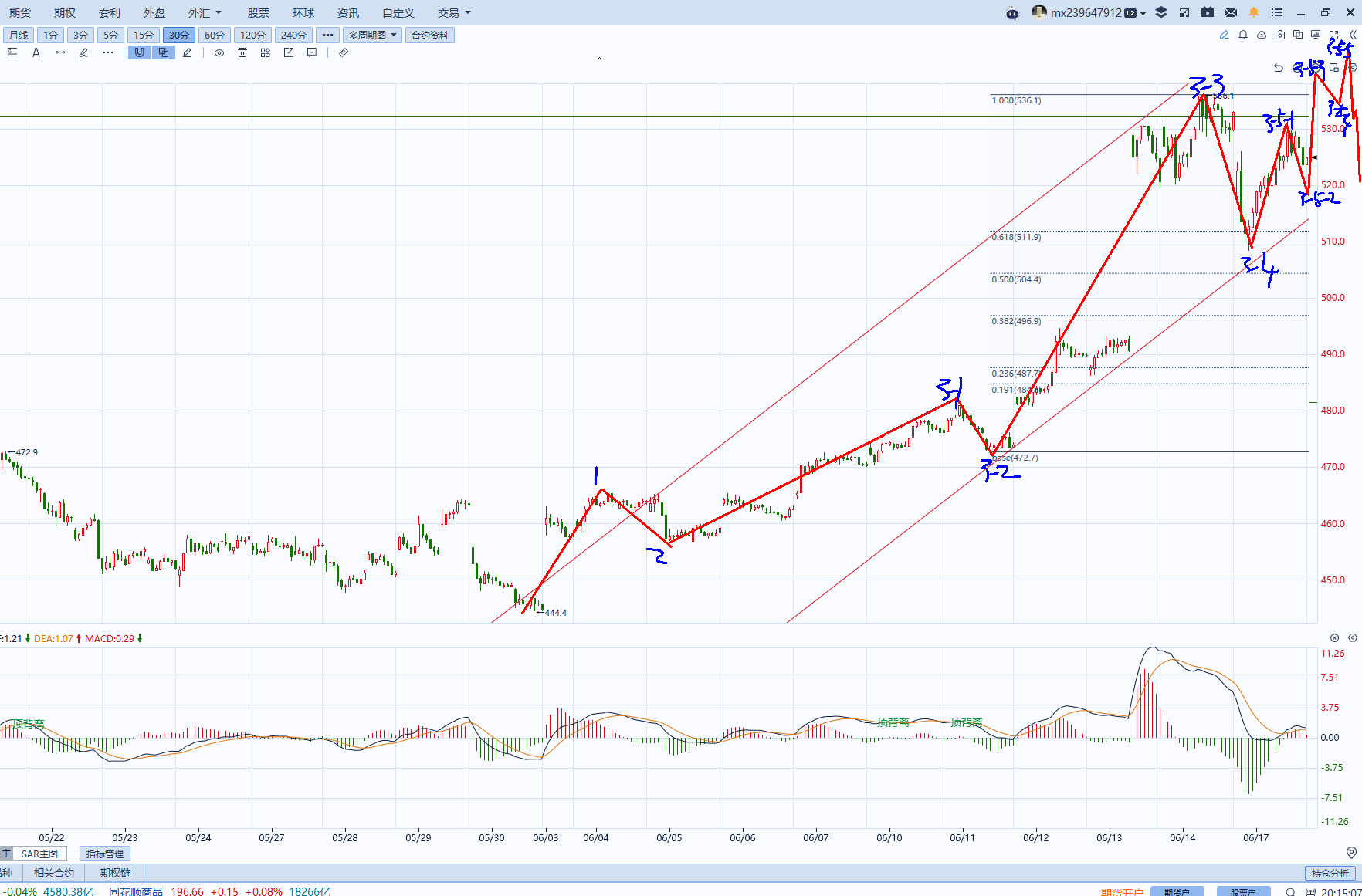Toggle the continuous draw pencil mode
The height and width of the screenshot is (896, 1362).
click(188, 52)
